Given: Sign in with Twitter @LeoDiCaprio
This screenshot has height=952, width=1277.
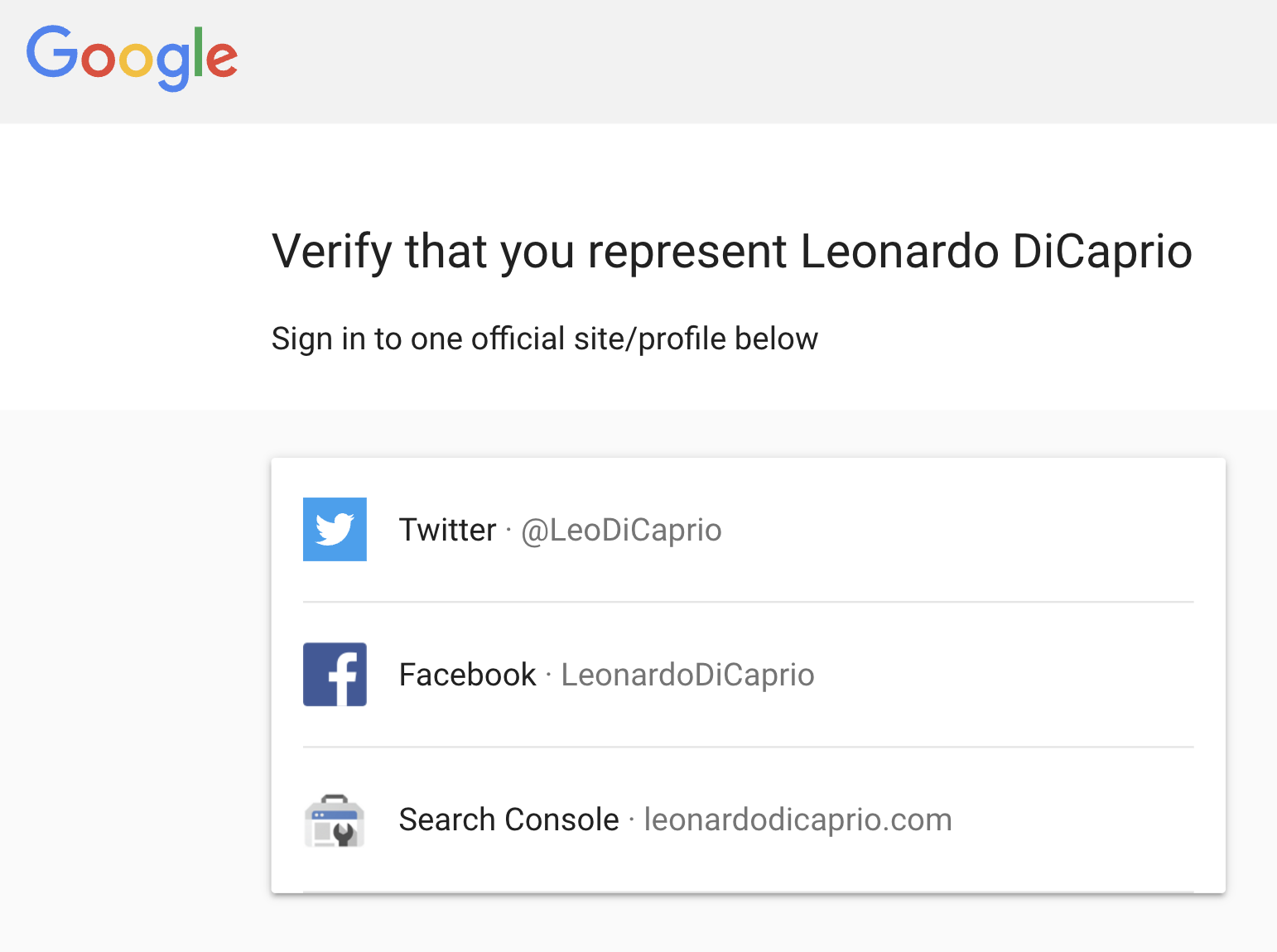Looking at the screenshot, I should coord(580,529).
